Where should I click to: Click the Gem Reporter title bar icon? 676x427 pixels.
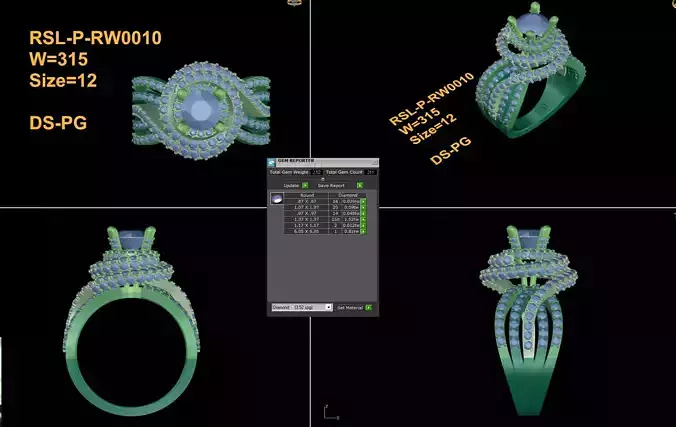coord(271,163)
